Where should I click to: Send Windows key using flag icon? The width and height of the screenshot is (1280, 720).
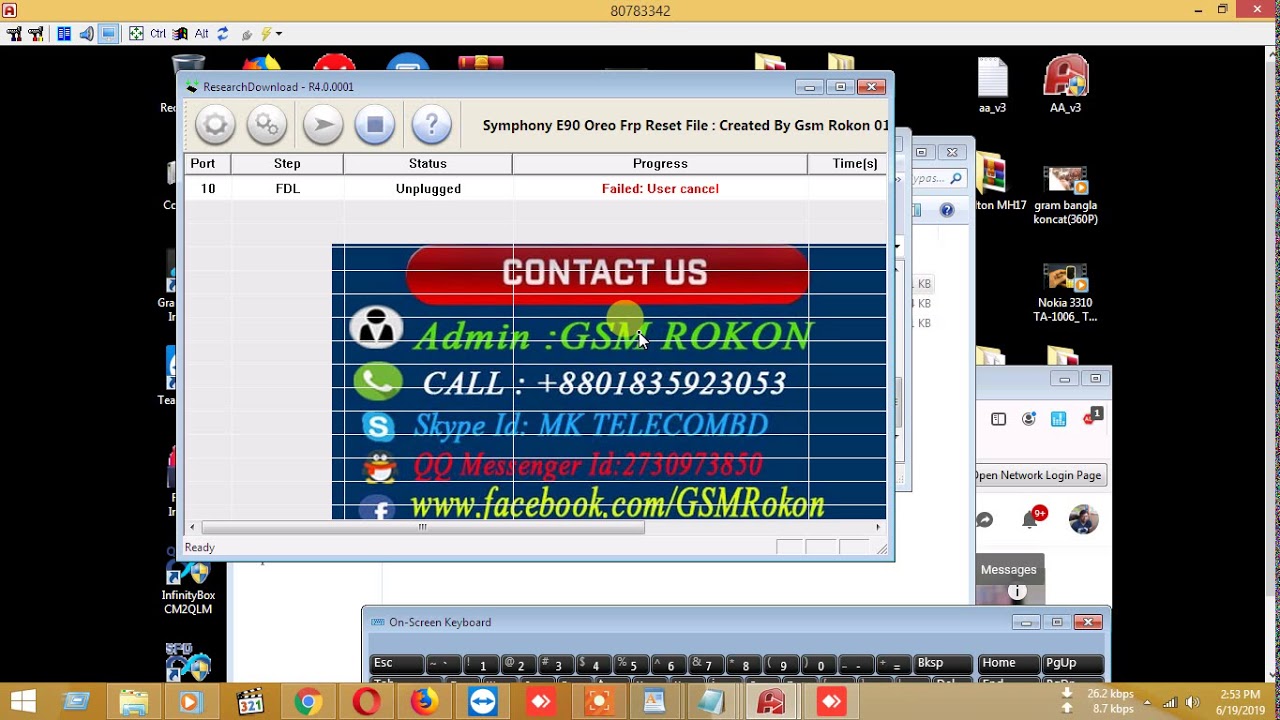[180, 34]
